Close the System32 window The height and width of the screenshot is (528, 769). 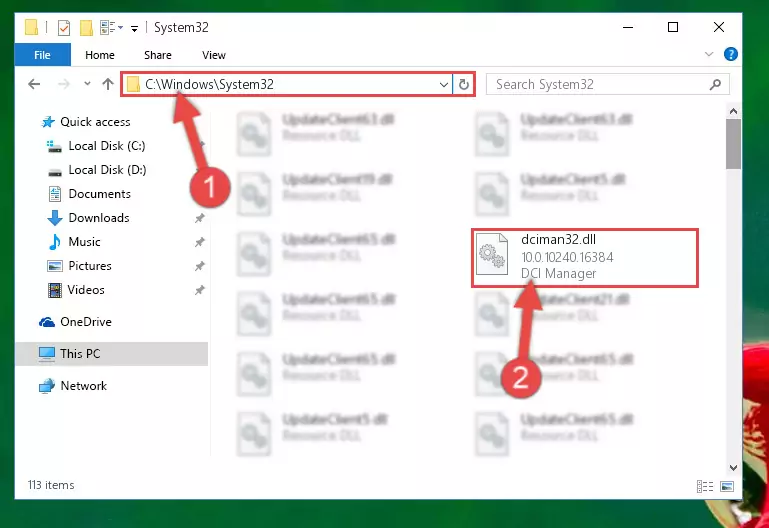tap(718, 27)
